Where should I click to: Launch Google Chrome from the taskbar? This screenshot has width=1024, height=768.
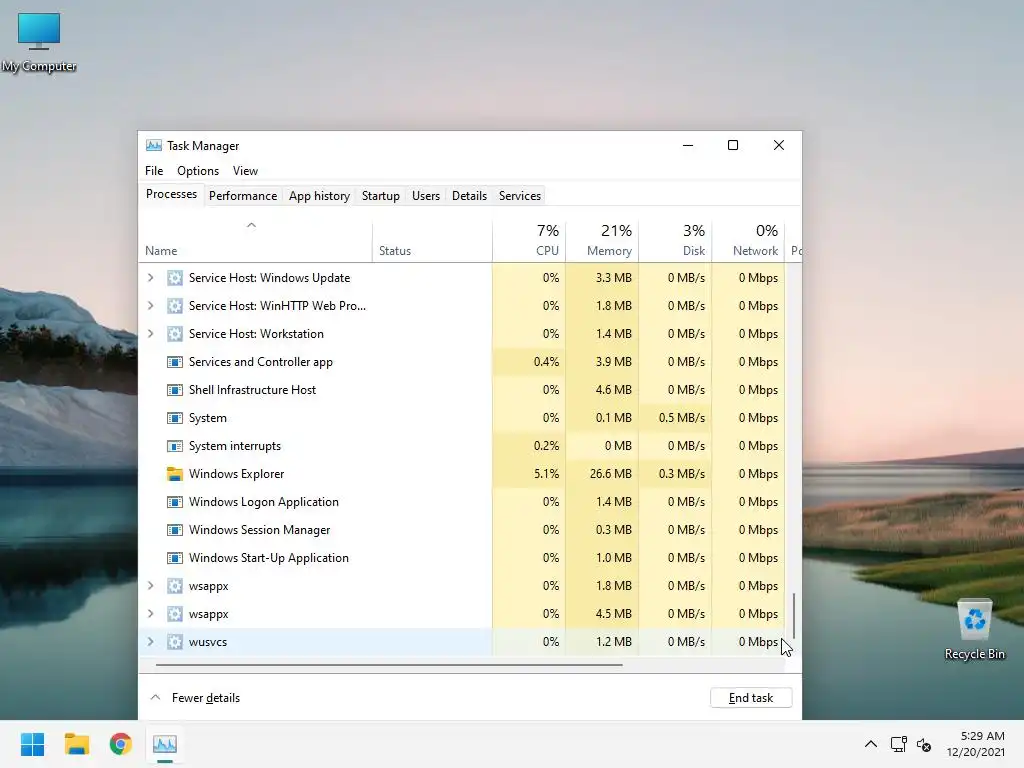tap(121, 744)
